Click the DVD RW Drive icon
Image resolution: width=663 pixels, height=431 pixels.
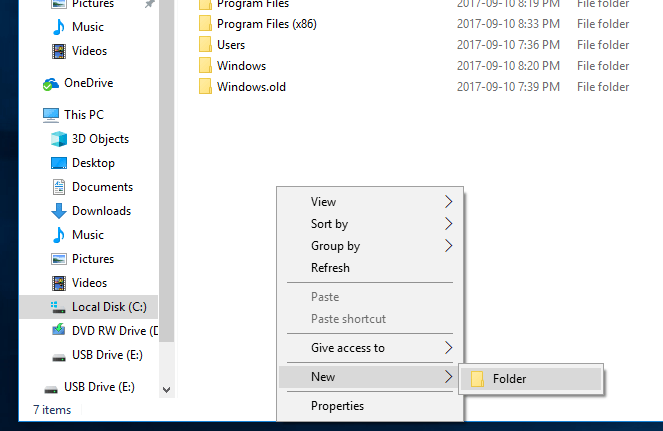[x=59, y=329]
